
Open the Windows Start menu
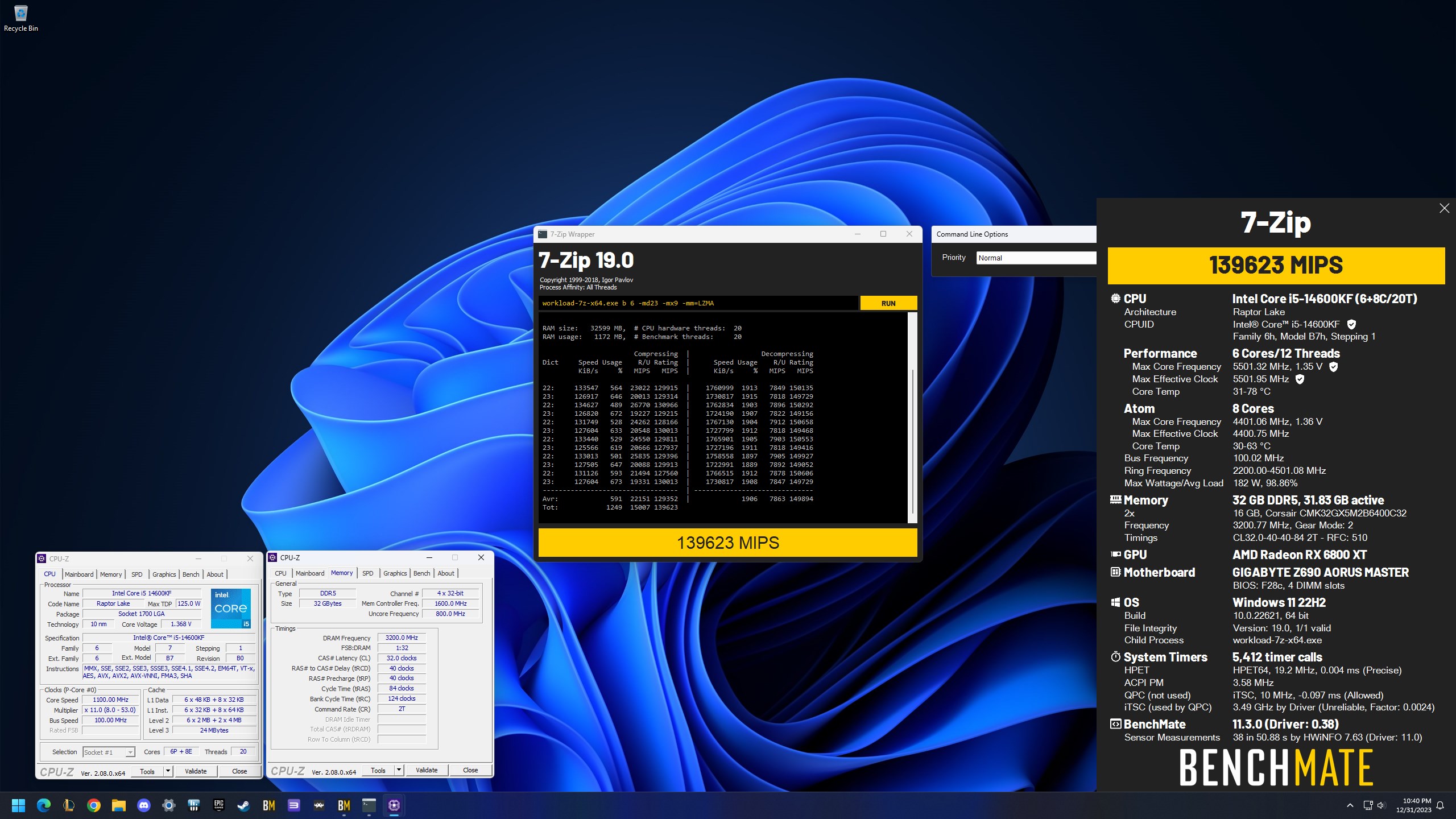point(18,805)
